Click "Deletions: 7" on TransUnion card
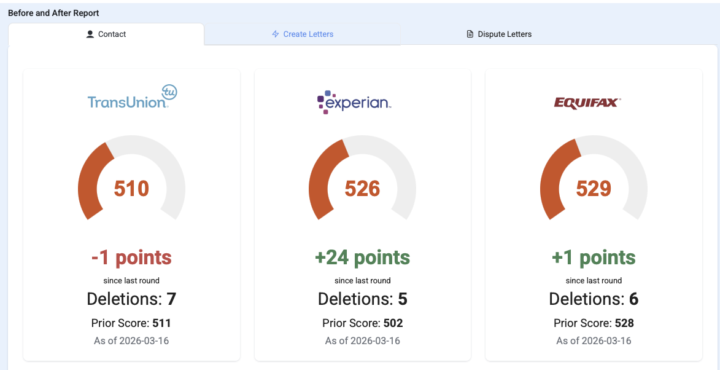720x370 pixels. [131, 299]
